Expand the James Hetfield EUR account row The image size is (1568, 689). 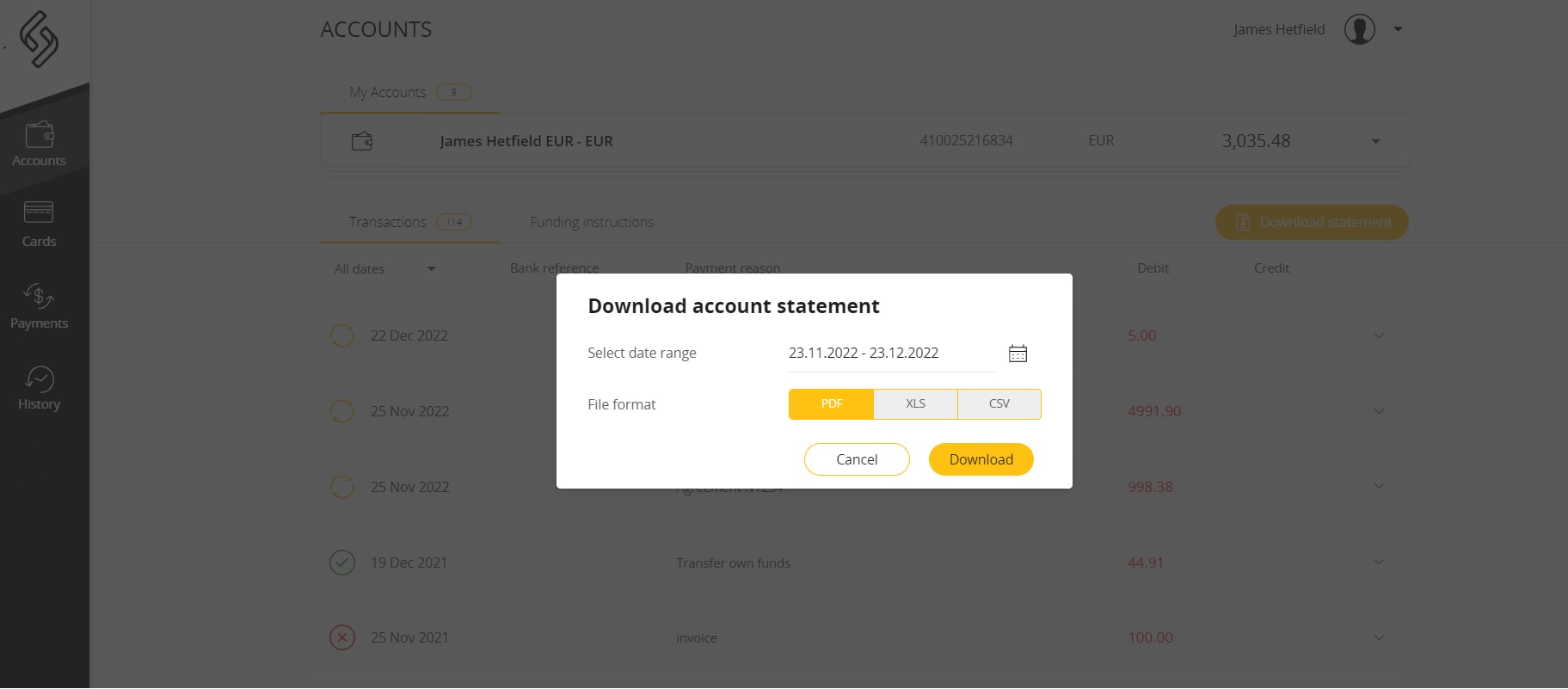(x=1375, y=141)
